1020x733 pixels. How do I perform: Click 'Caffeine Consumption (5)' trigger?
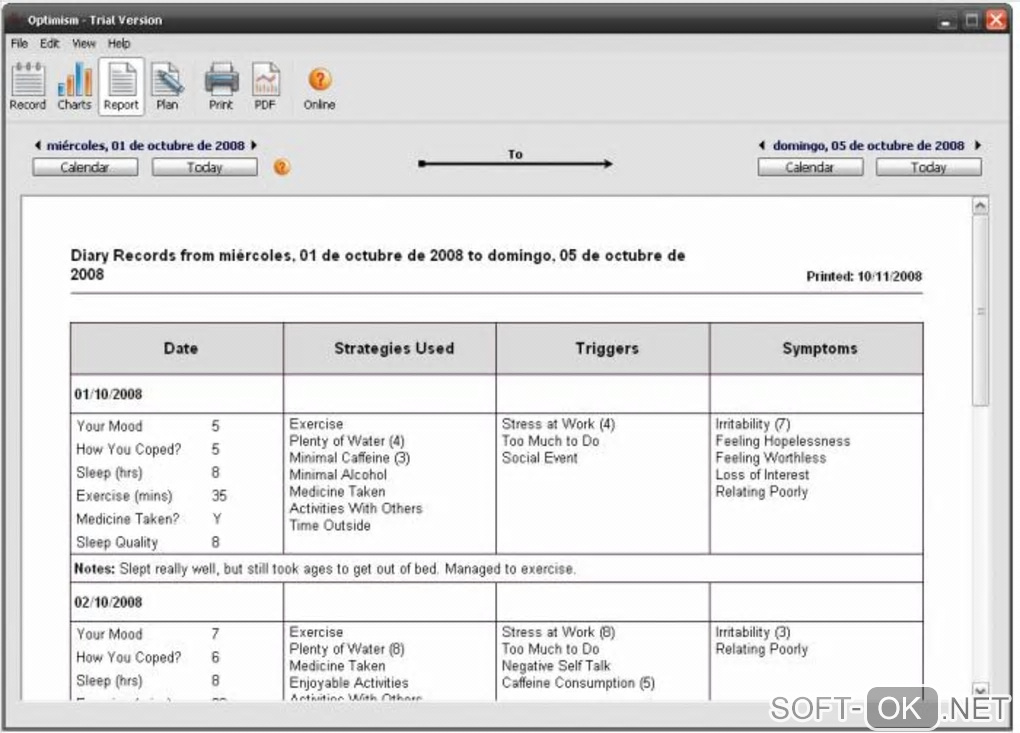tap(578, 683)
